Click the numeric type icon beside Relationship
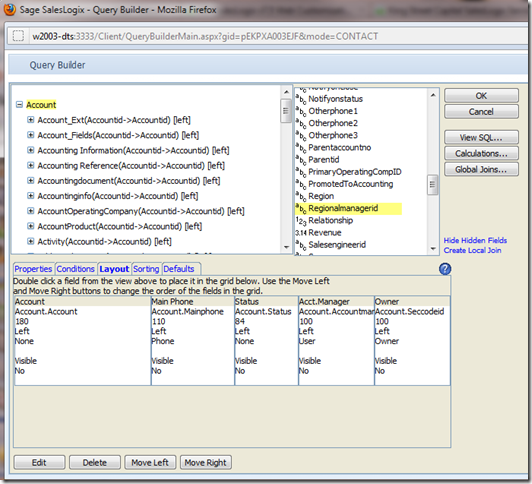 (x=301, y=221)
